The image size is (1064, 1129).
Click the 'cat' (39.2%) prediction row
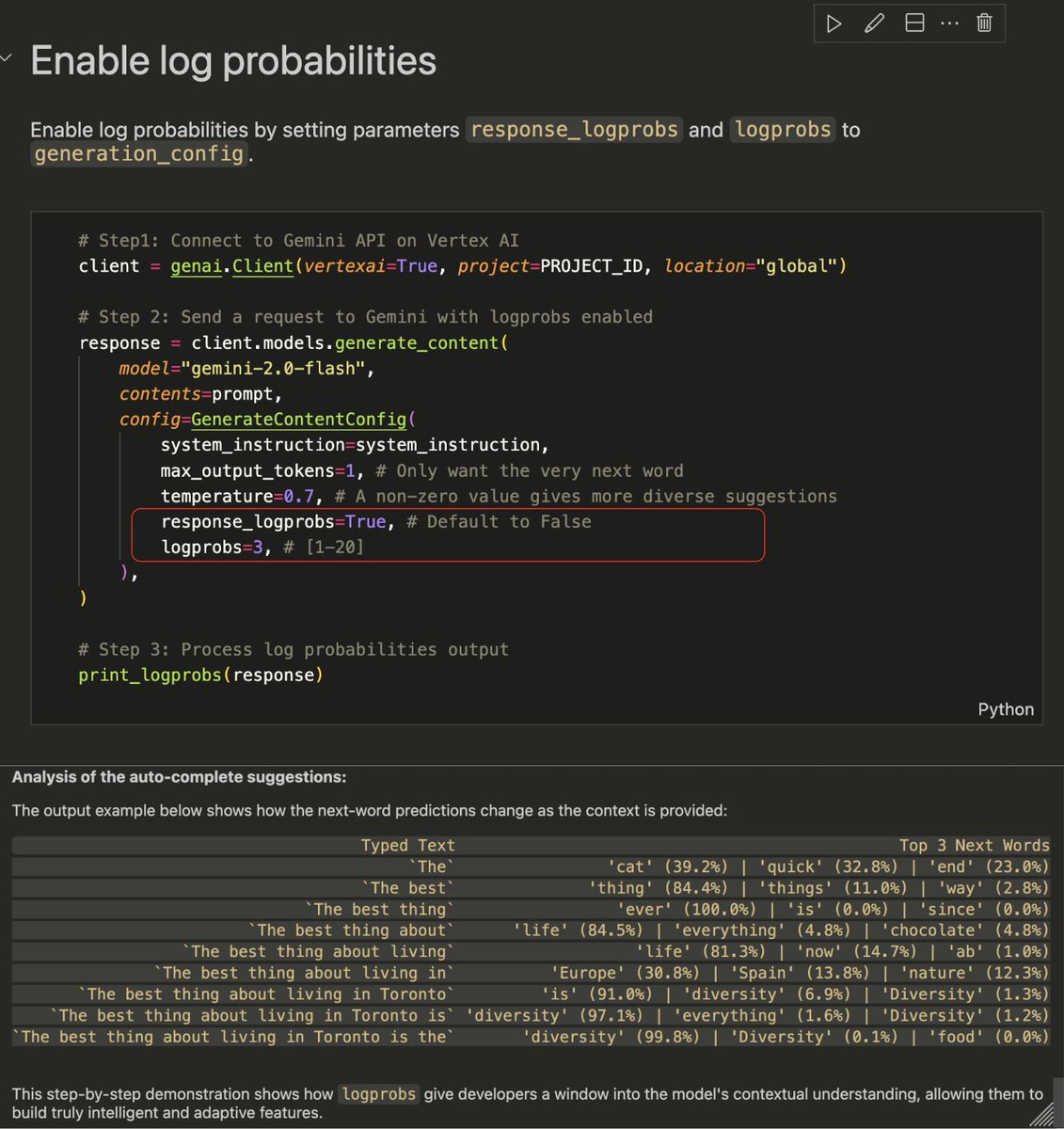pos(531,867)
